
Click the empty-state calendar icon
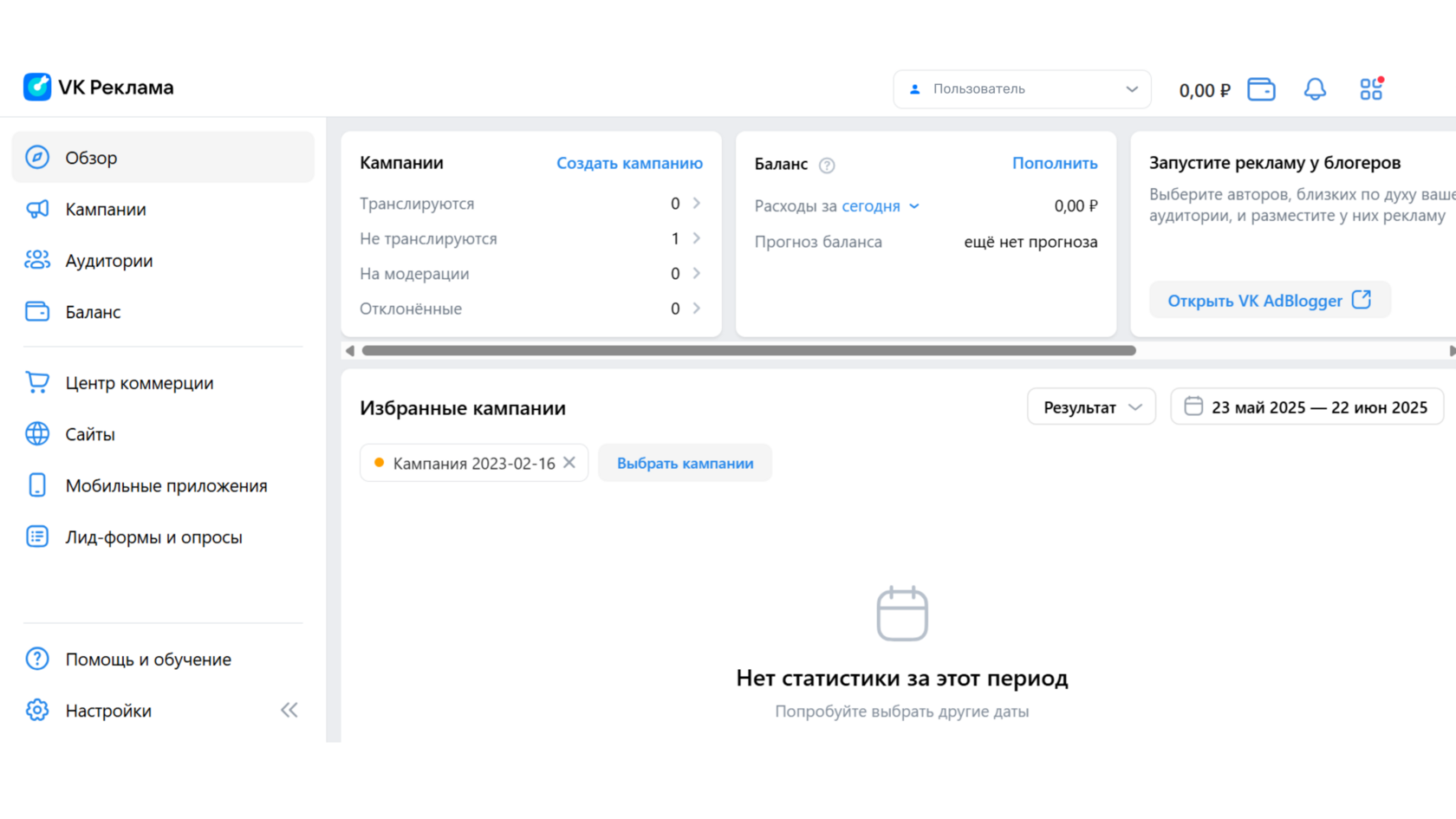coord(902,614)
